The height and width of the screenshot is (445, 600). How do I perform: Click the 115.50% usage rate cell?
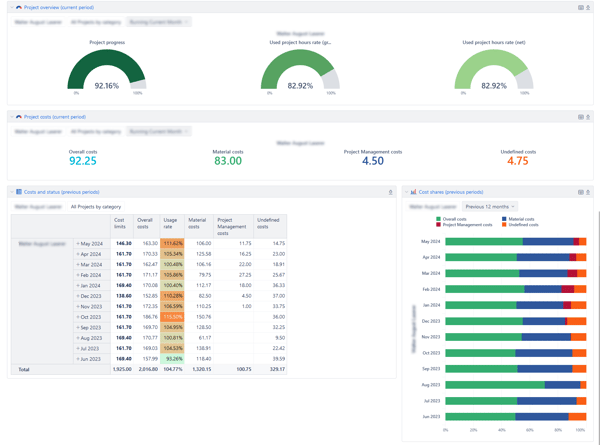(172, 317)
